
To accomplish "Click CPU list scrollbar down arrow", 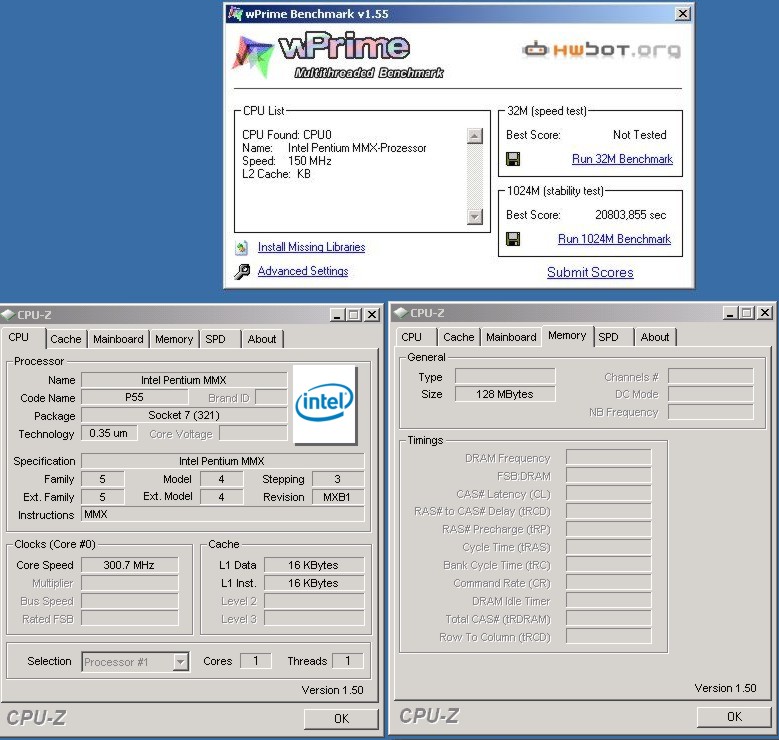I will [x=475, y=217].
